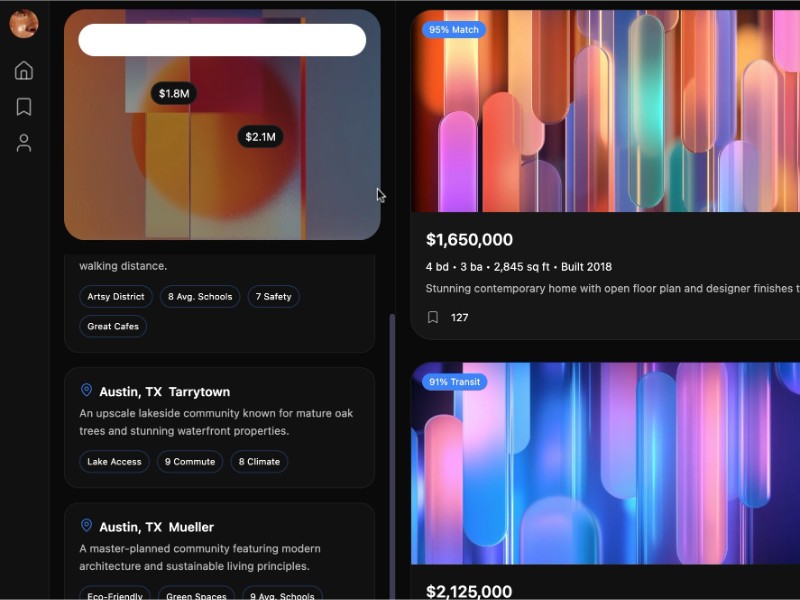This screenshot has width=800, height=600.
Task: Select the Great Cafes tag
Action: pos(113,326)
